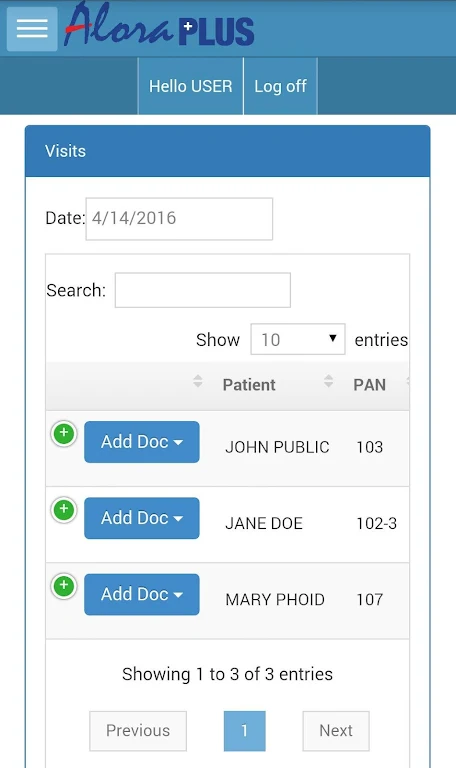Open Add Doc dropdown for Jane Doe
Image resolution: width=456 pixels, height=768 pixels.
pos(142,518)
